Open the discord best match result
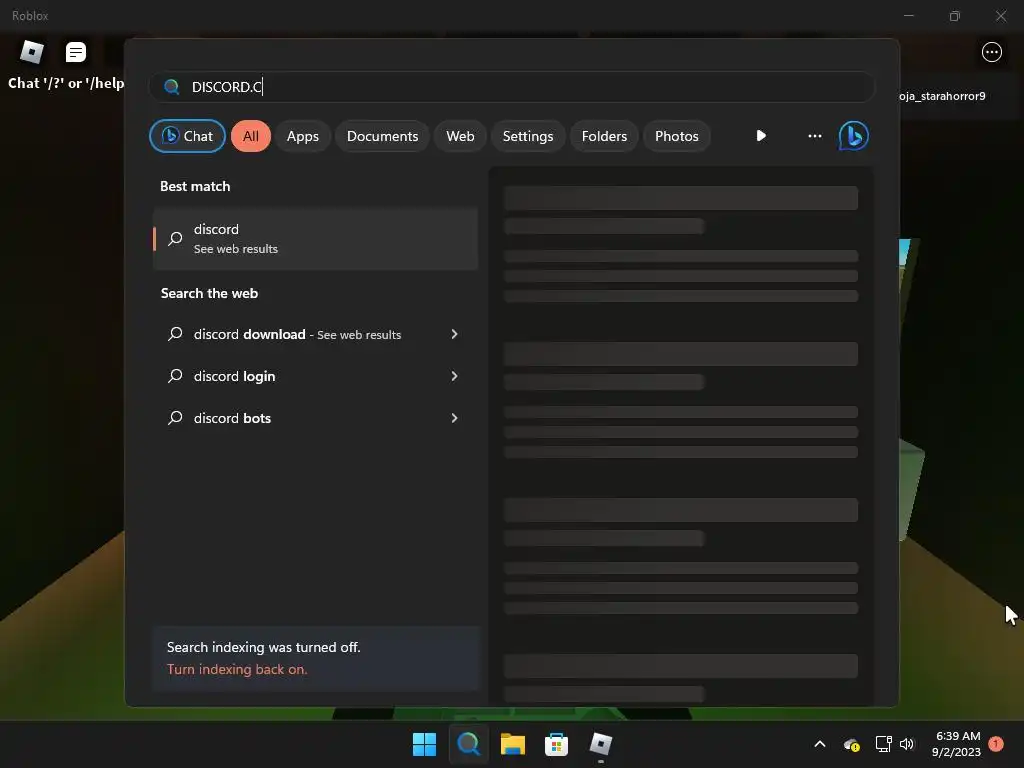Viewport: 1024px width, 768px height. (315, 238)
